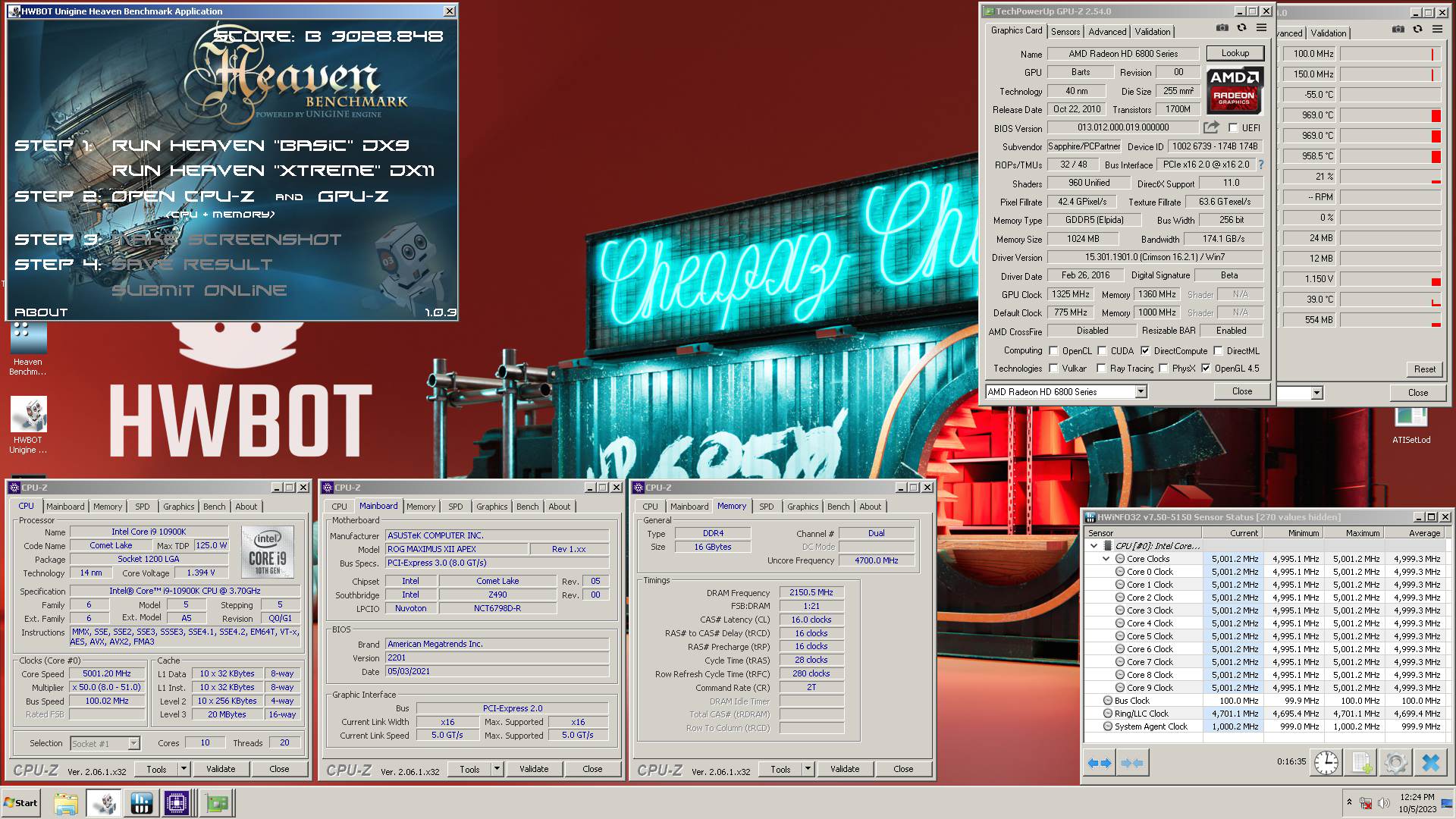The image size is (1456, 819).
Task: Toggle the PhysX checkbox
Action: point(1163,369)
